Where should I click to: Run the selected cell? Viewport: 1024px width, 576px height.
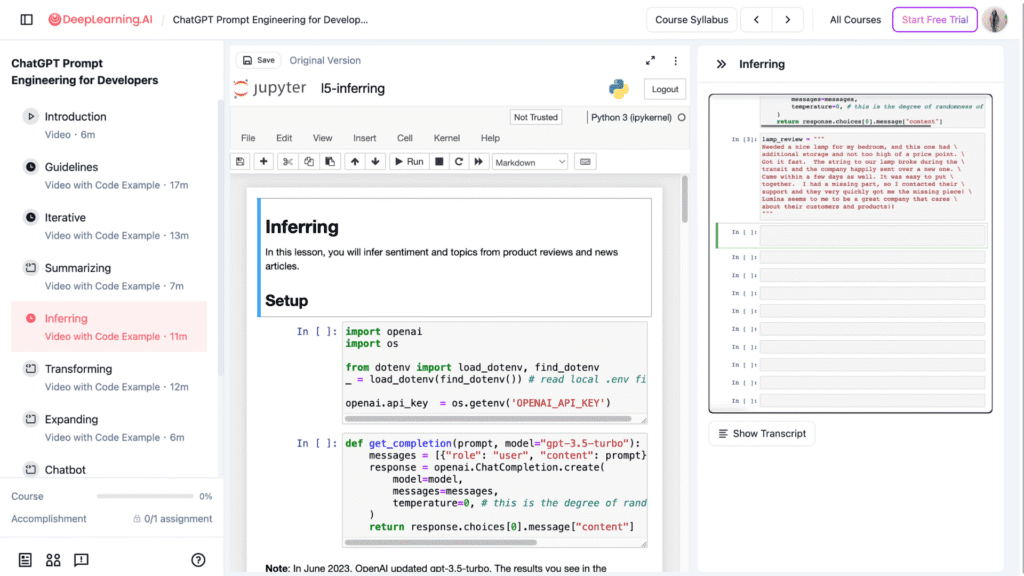point(409,162)
